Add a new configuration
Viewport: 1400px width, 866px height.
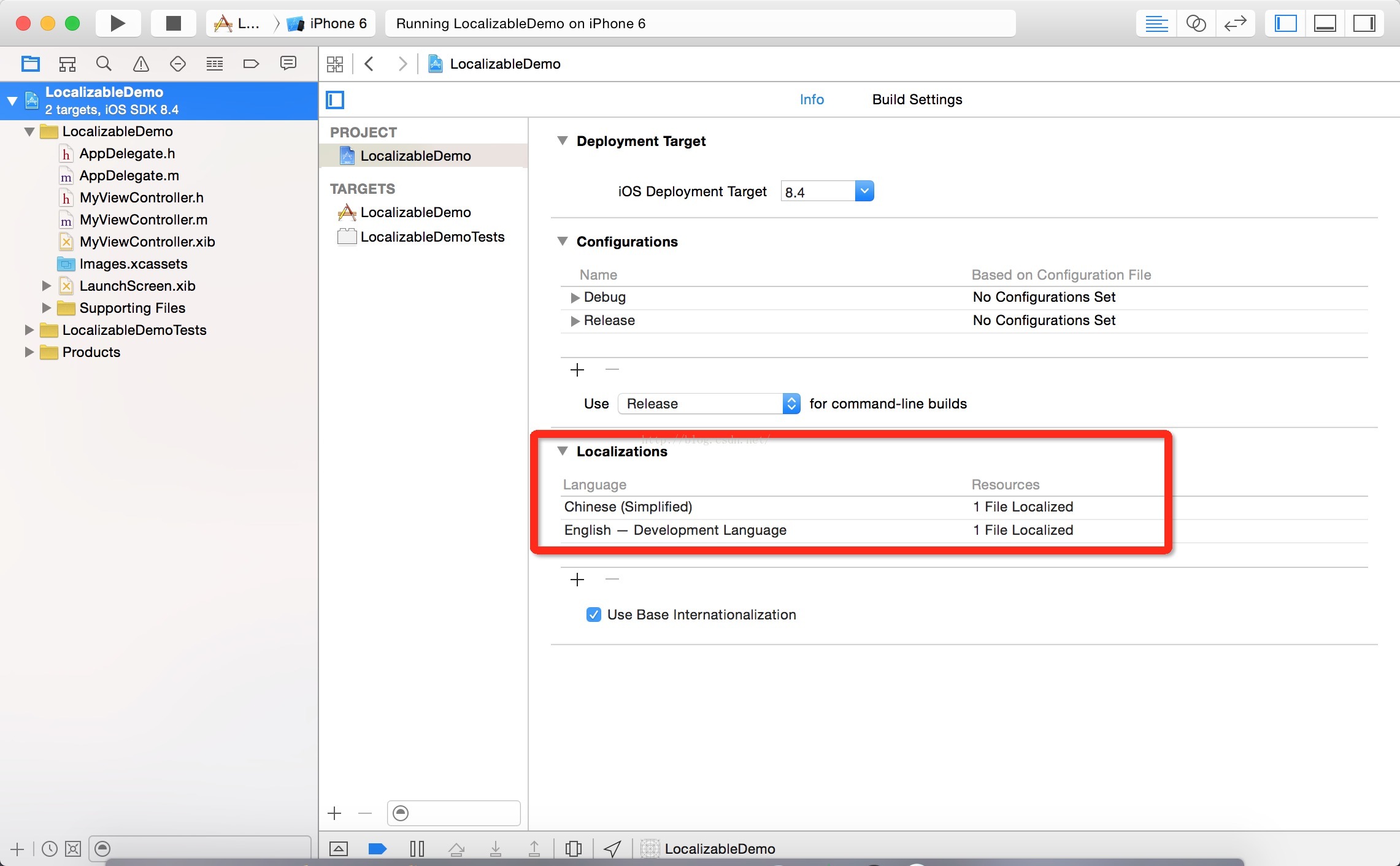click(577, 370)
